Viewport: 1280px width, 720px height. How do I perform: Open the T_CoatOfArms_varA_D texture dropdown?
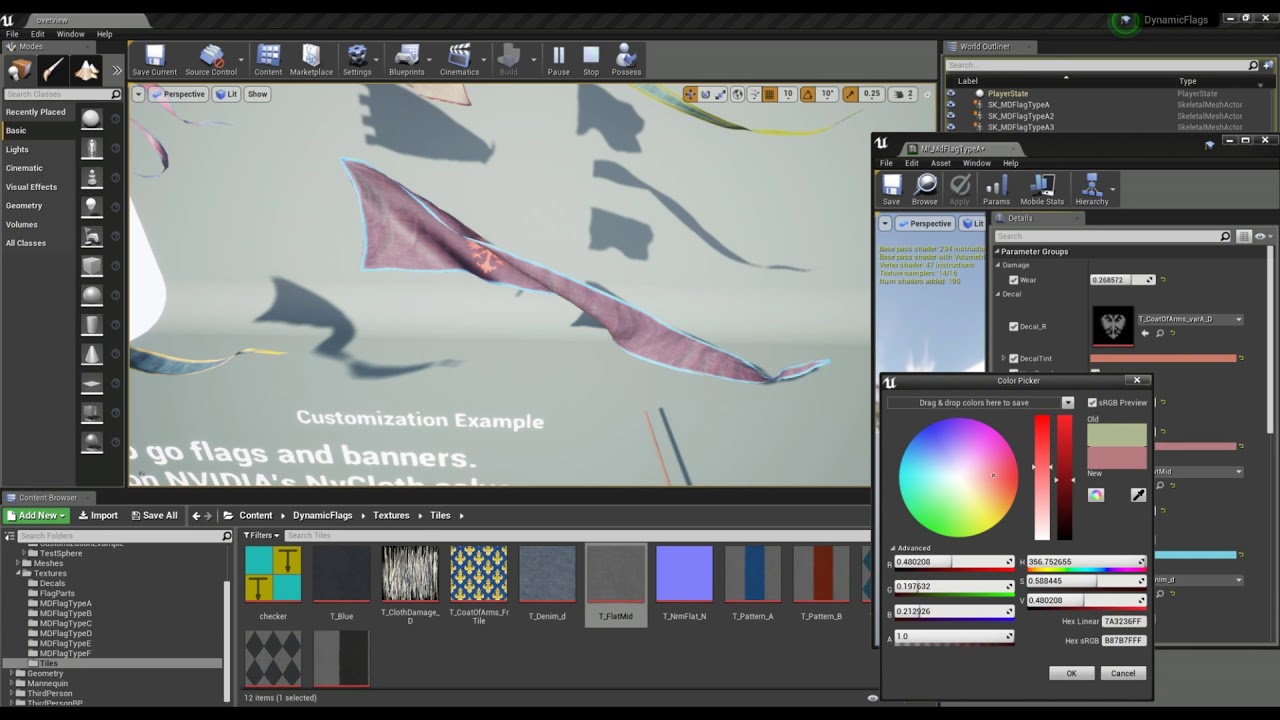click(1190, 319)
